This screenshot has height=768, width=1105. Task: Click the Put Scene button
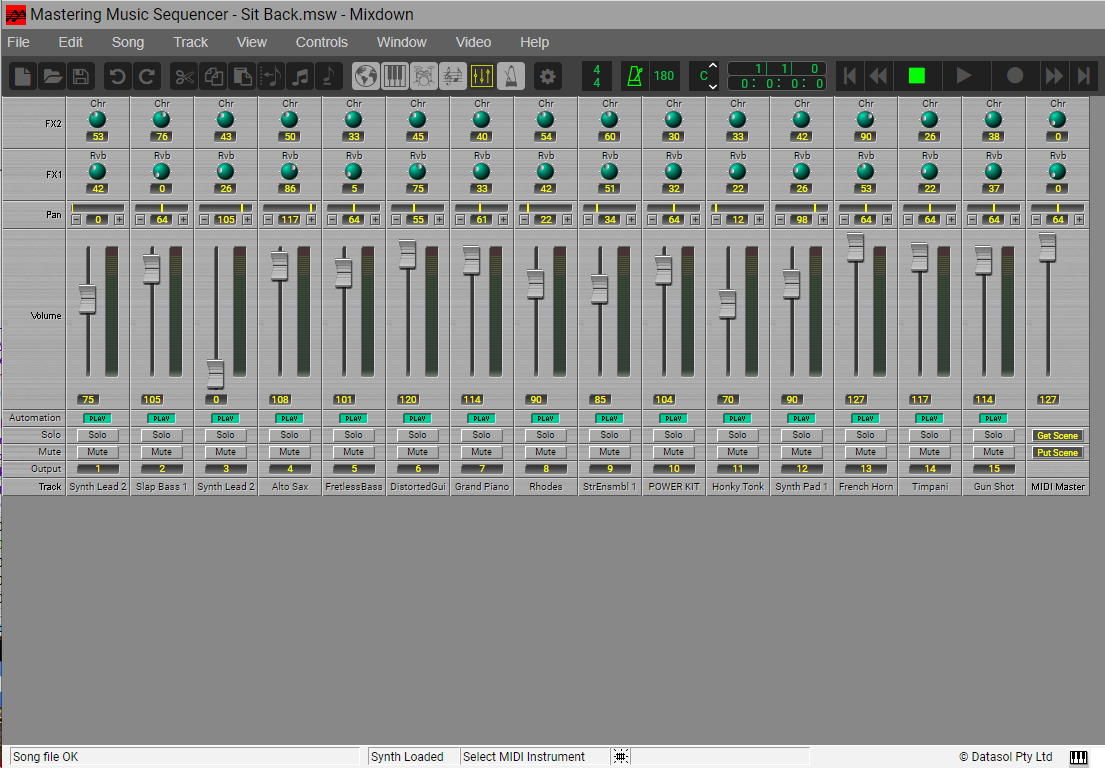click(x=1057, y=452)
